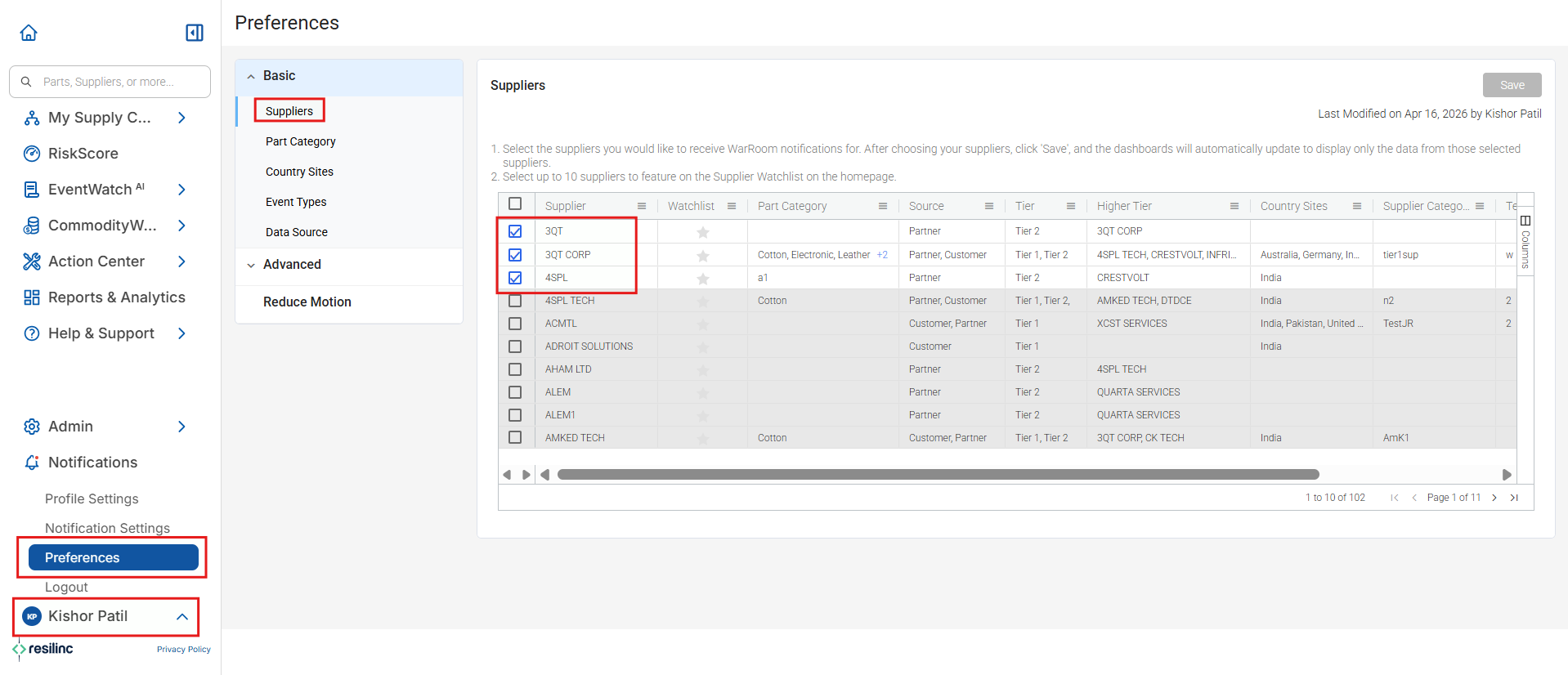Click the table horizontal scrollbar thumb
Image resolution: width=1568 pixels, height=675 pixels.
pos(939,475)
